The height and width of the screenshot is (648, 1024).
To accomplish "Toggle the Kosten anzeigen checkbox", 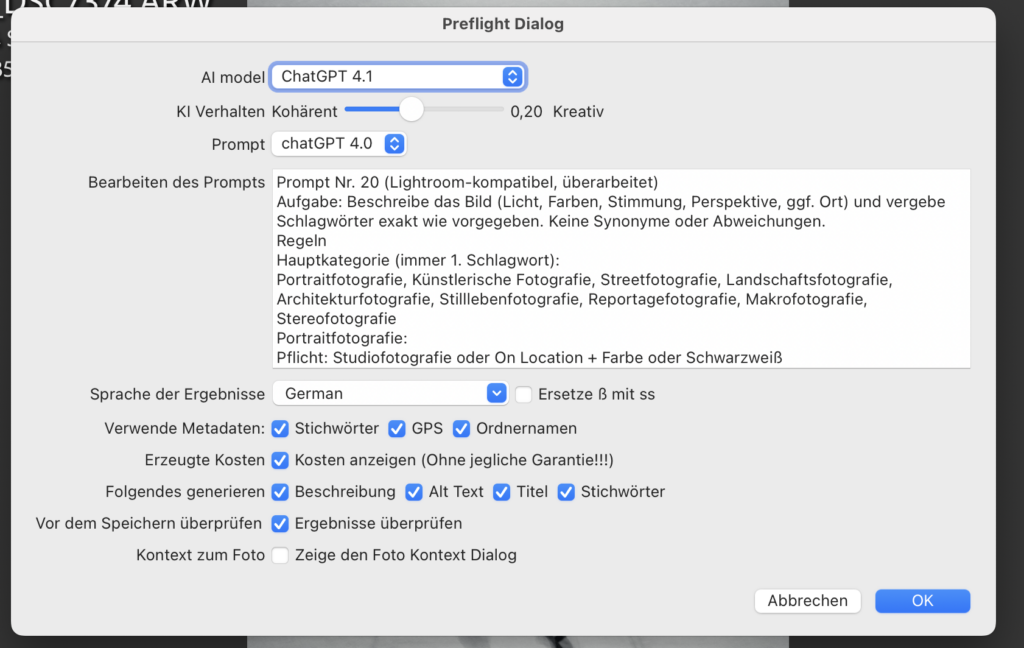I will click(x=280, y=461).
